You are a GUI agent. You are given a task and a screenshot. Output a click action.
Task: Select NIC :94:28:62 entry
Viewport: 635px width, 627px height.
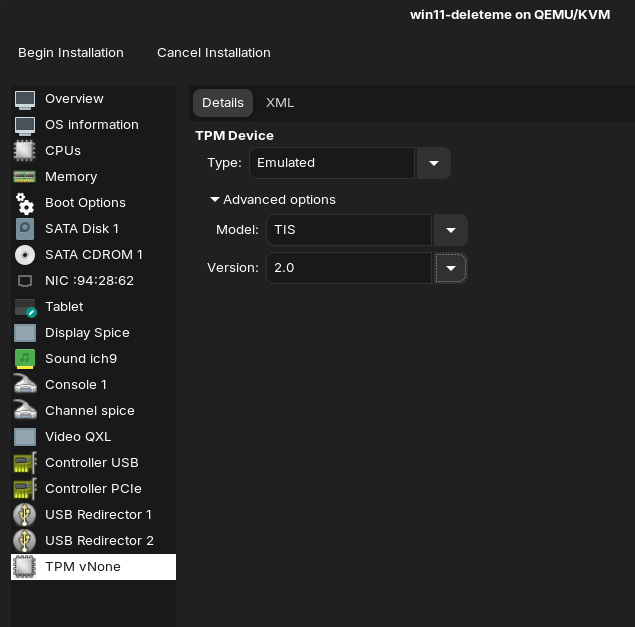point(94,281)
